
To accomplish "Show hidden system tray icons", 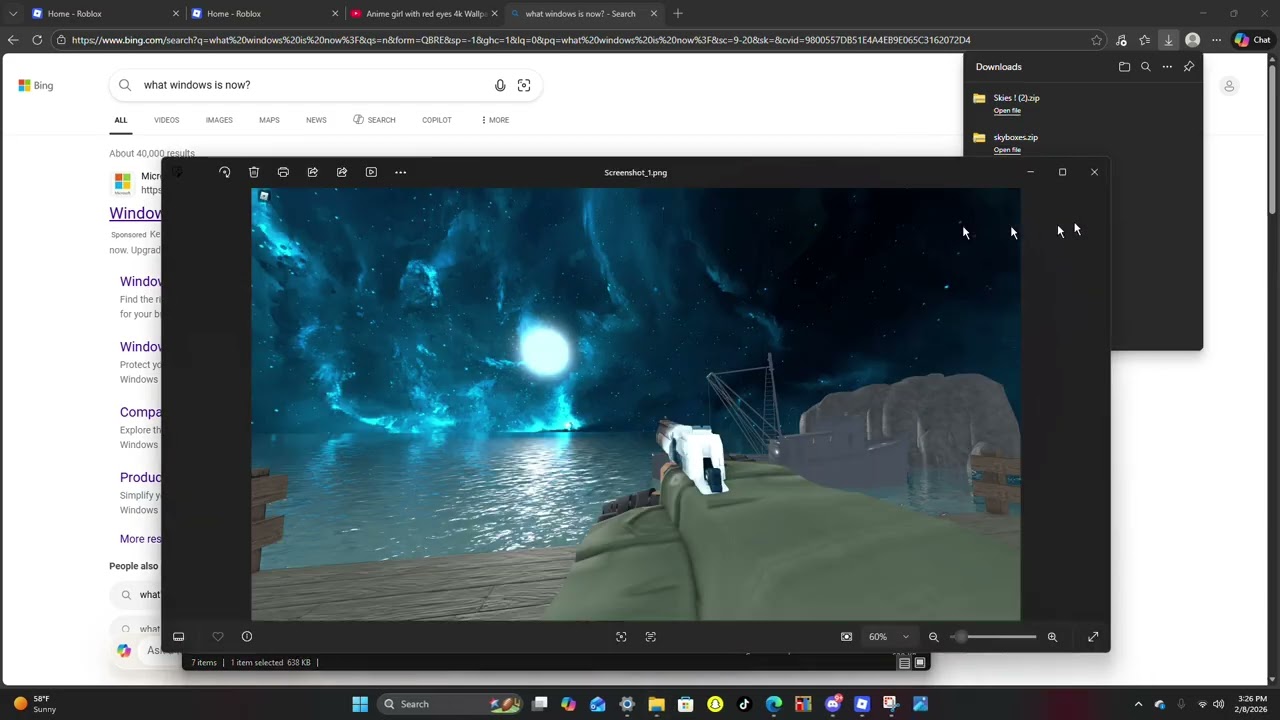I will 1138,704.
